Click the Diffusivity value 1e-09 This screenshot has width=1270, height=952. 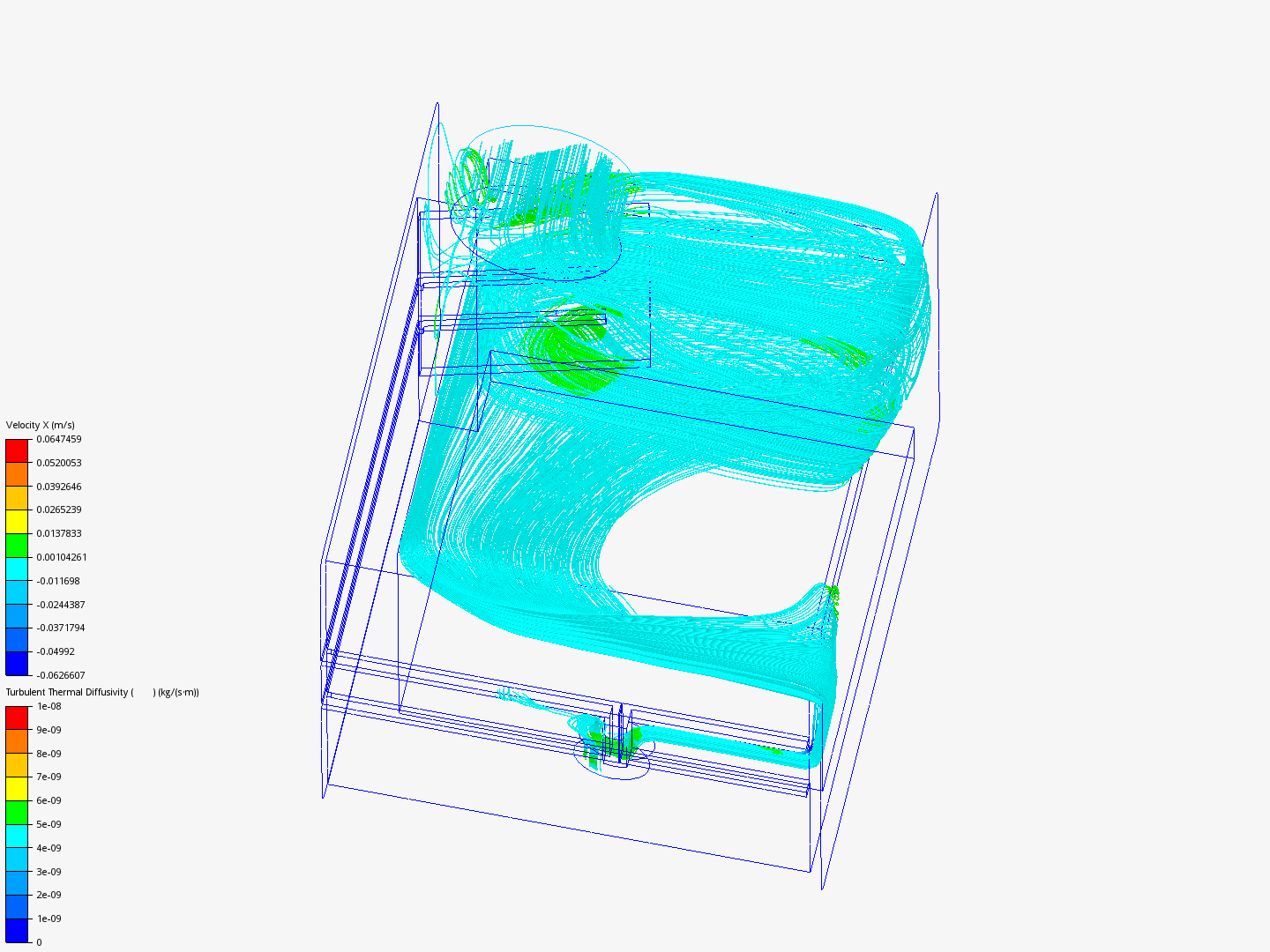point(49,919)
